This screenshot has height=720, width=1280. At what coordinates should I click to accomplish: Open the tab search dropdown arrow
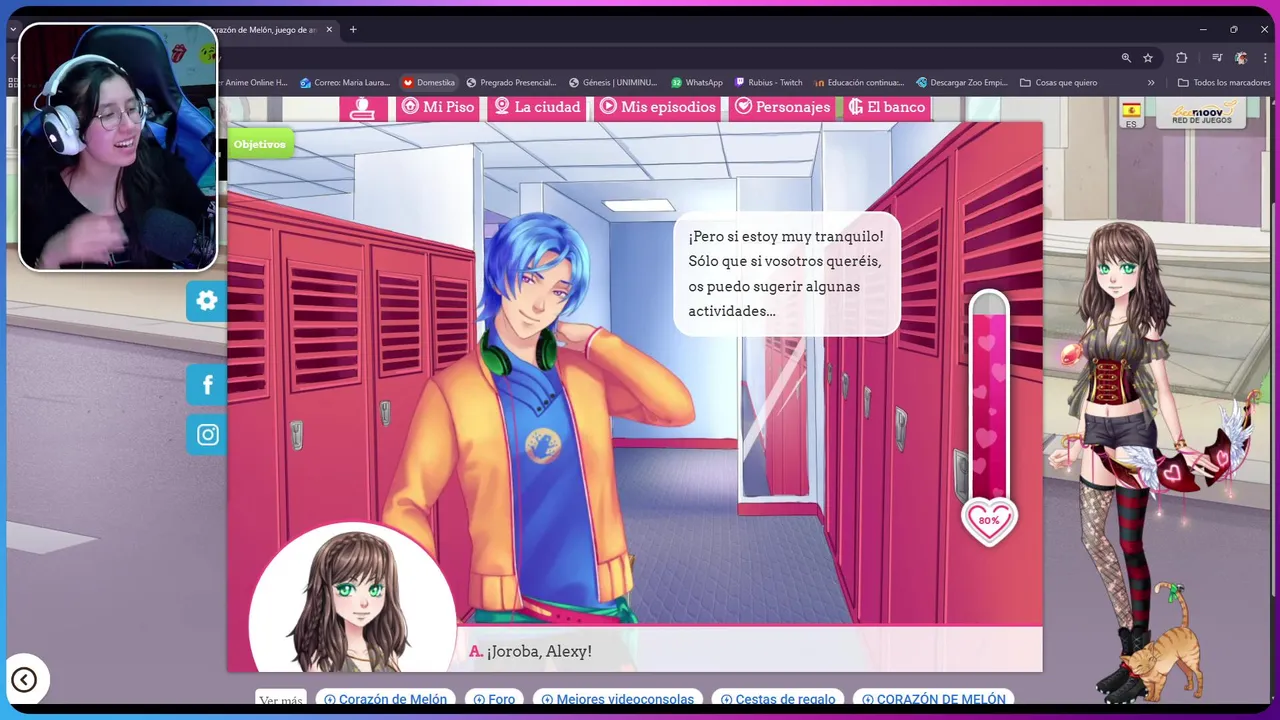tap(13, 30)
